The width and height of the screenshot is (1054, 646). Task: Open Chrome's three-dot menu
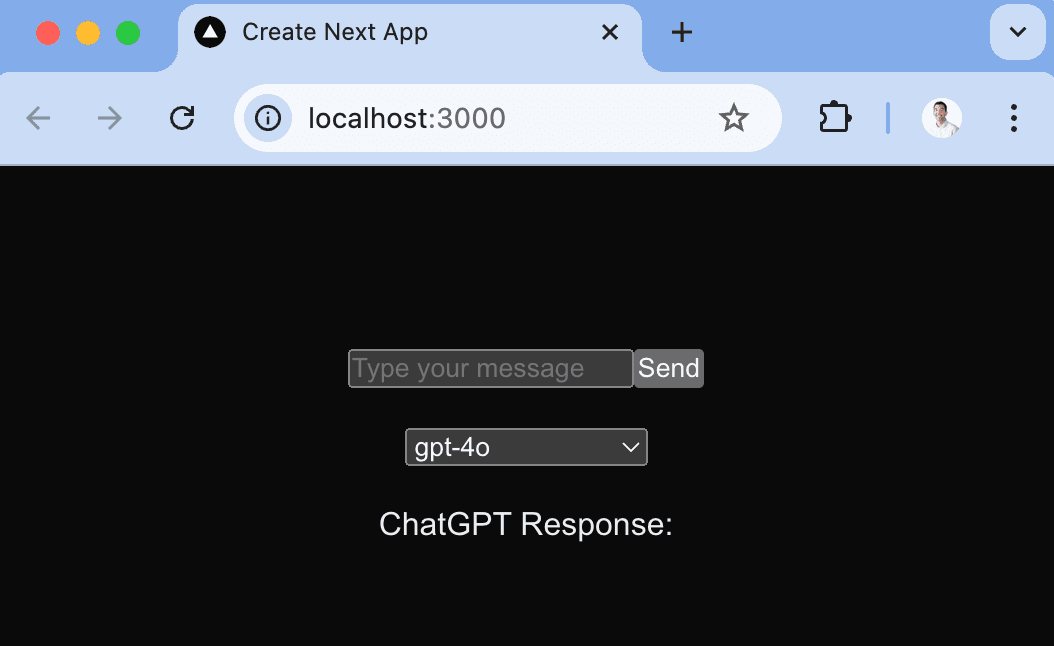click(1014, 118)
